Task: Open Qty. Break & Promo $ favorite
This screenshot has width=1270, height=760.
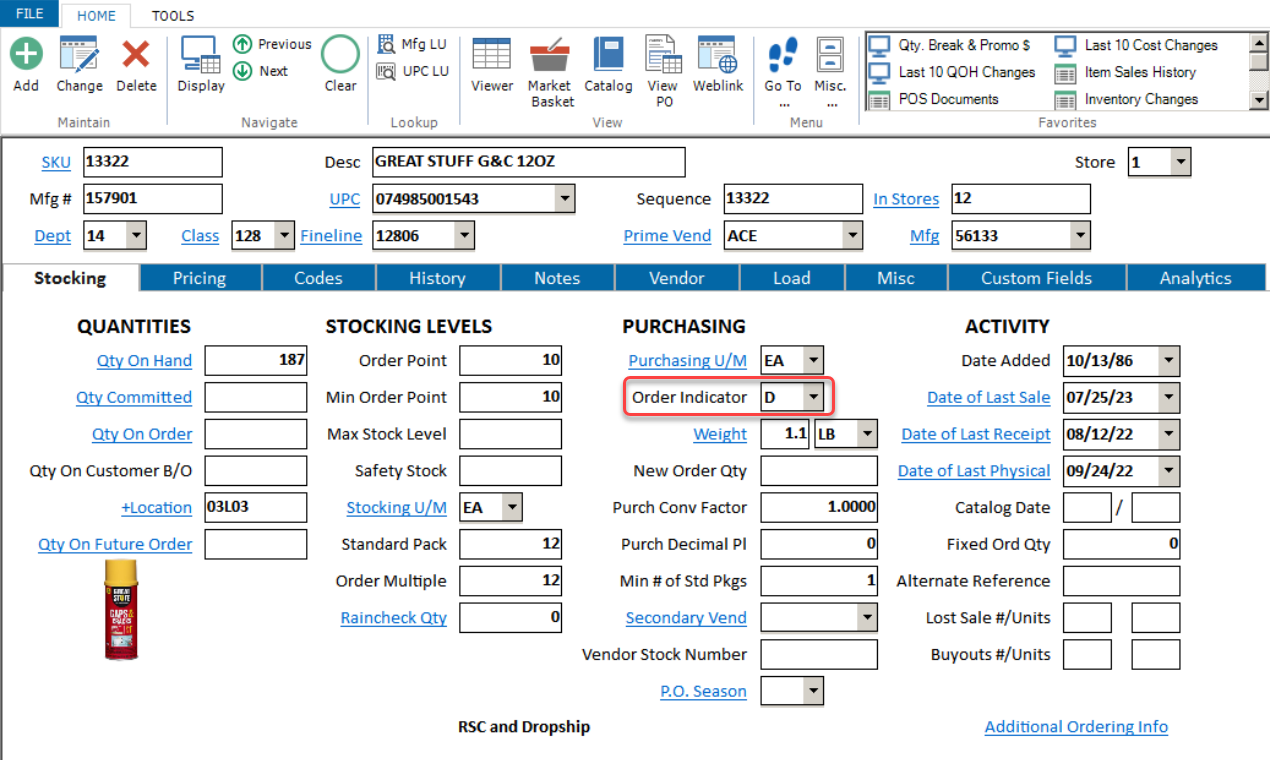Action: click(949, 45)
